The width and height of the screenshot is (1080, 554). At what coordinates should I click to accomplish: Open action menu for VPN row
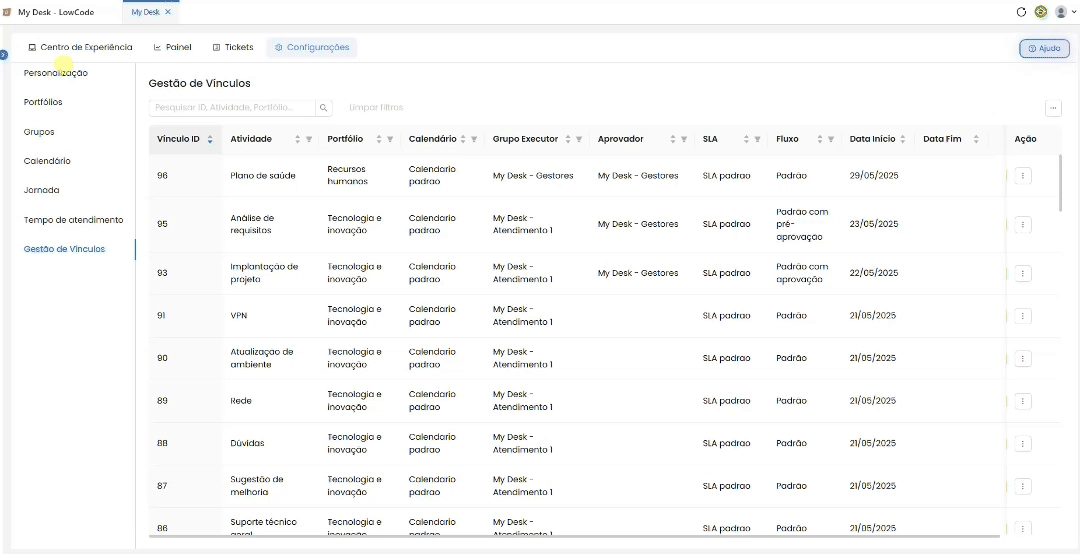pos(1023,316)
